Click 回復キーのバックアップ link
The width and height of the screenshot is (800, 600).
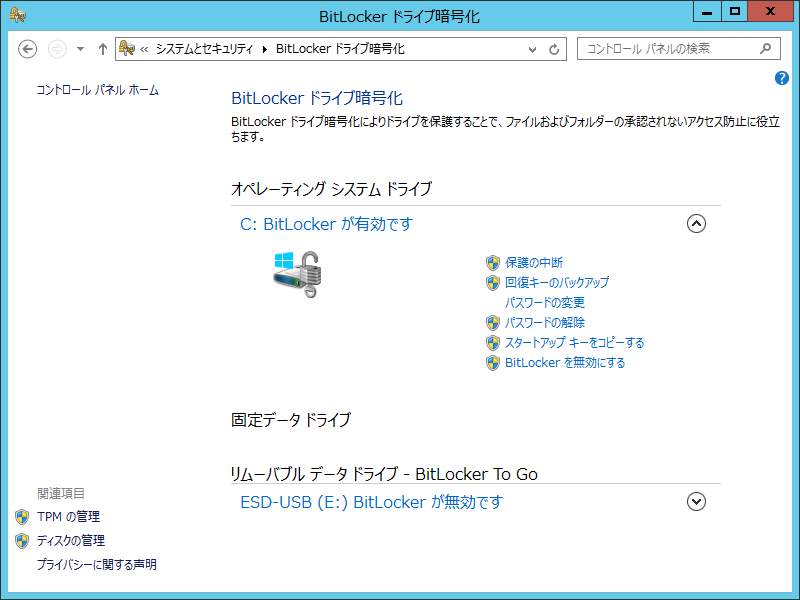coord(557,283)
